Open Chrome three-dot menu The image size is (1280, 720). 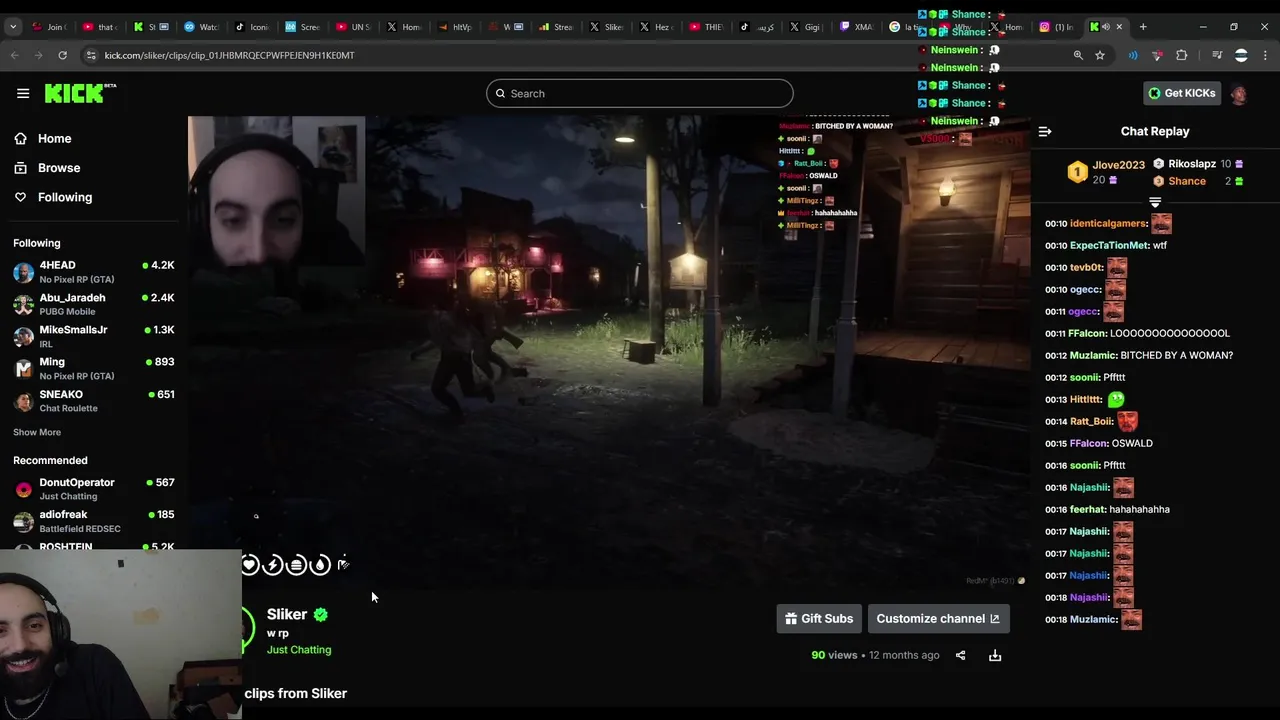click(x=1266, y=55)
